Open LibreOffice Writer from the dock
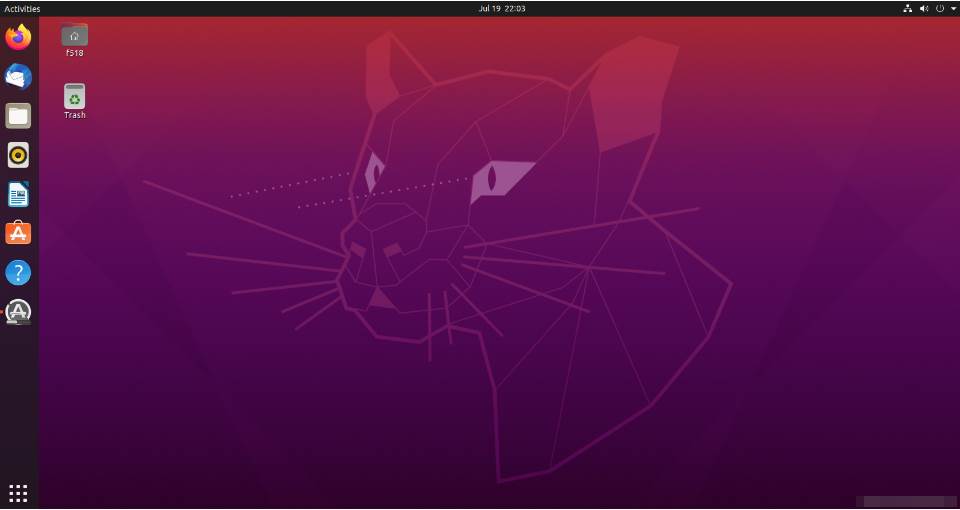 [x=18, y=195]
